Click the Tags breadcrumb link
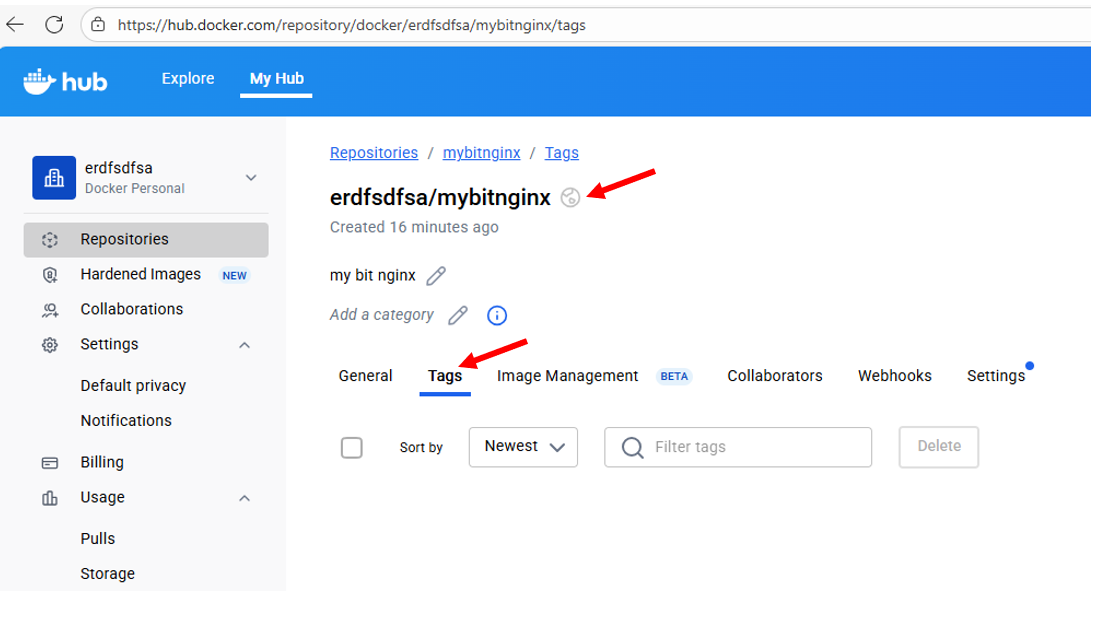This screenshot has height=622, width=1095. coord(561,153)
